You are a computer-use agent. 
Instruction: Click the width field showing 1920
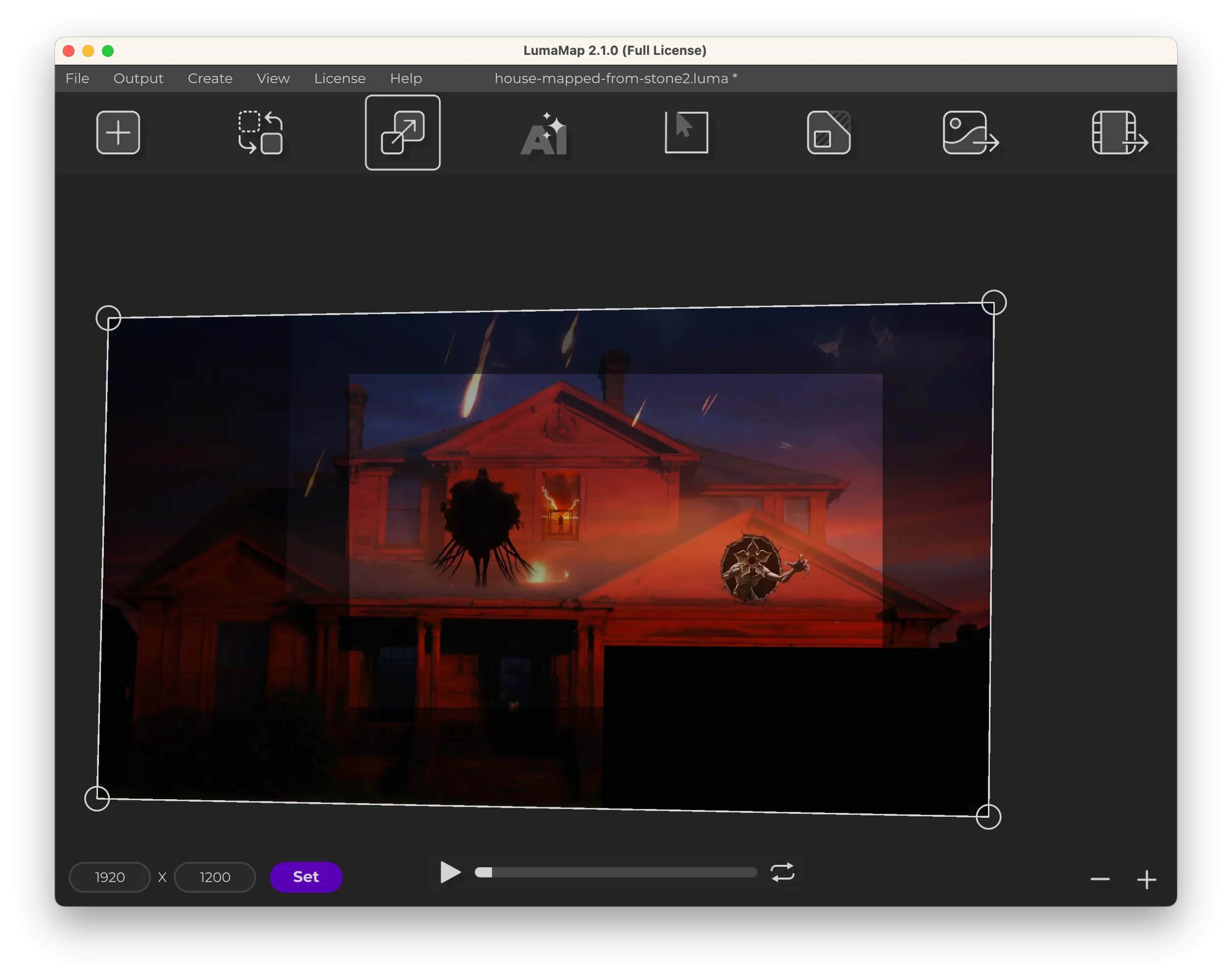[x=110, y=877]
